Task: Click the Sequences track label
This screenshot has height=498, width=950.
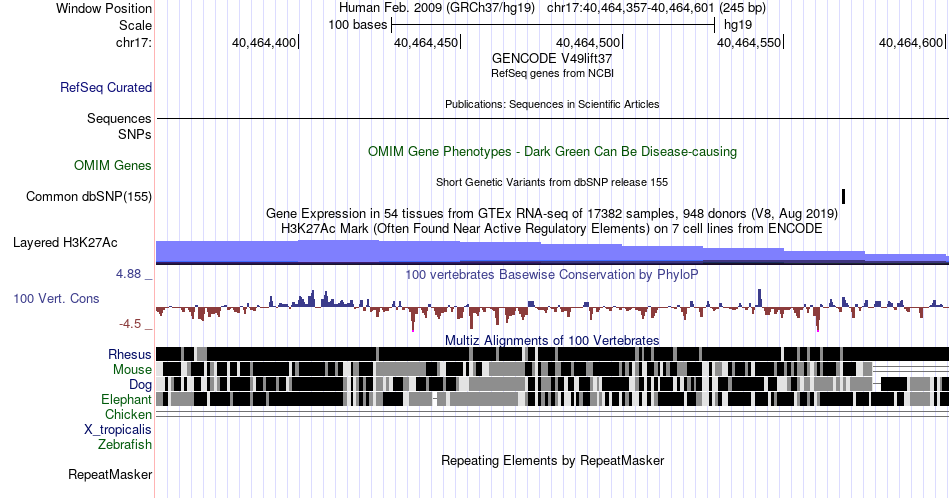Action: coord(119,118)
